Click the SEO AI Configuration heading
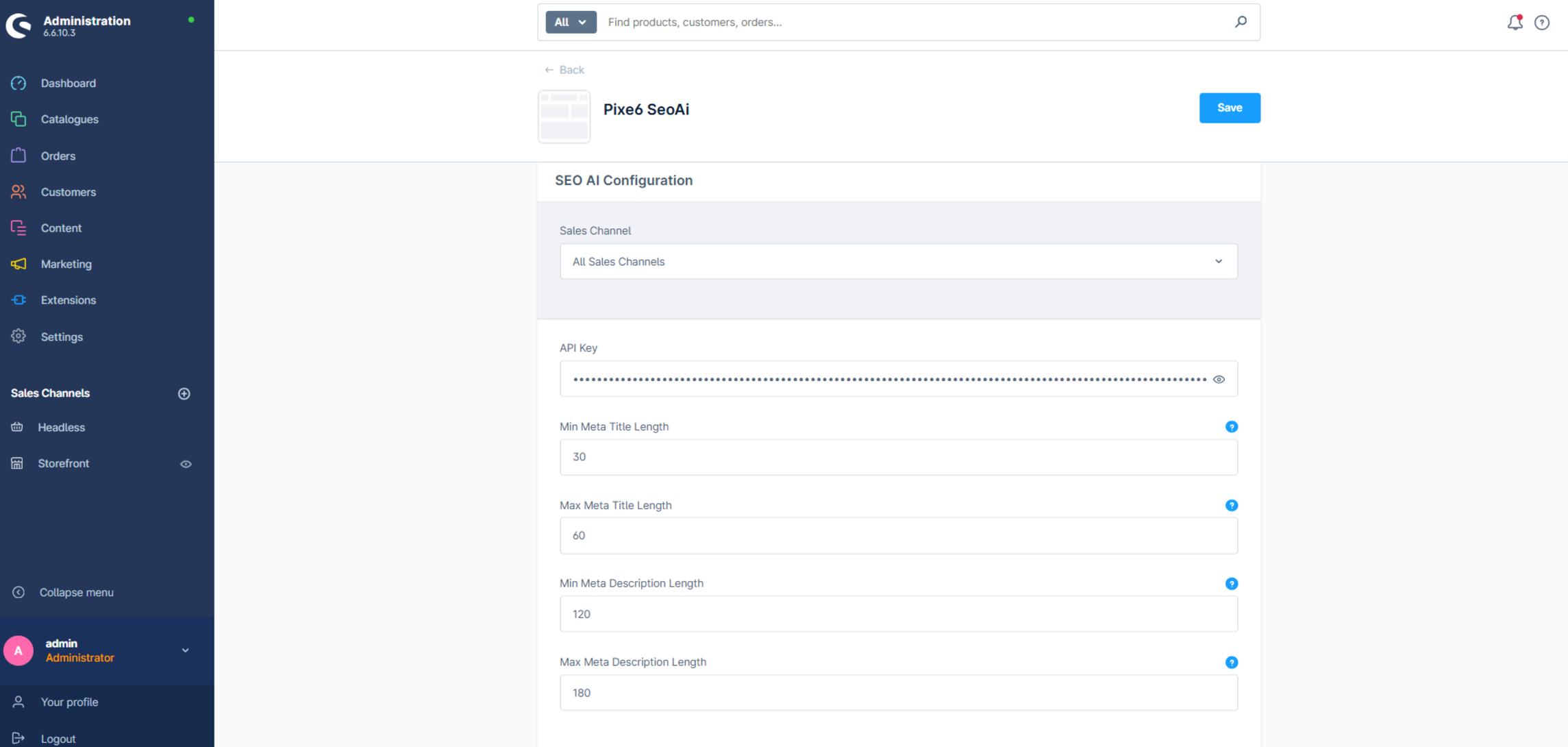The width and height of the screenshot is (1568, 747). click(x=623, y=180)
